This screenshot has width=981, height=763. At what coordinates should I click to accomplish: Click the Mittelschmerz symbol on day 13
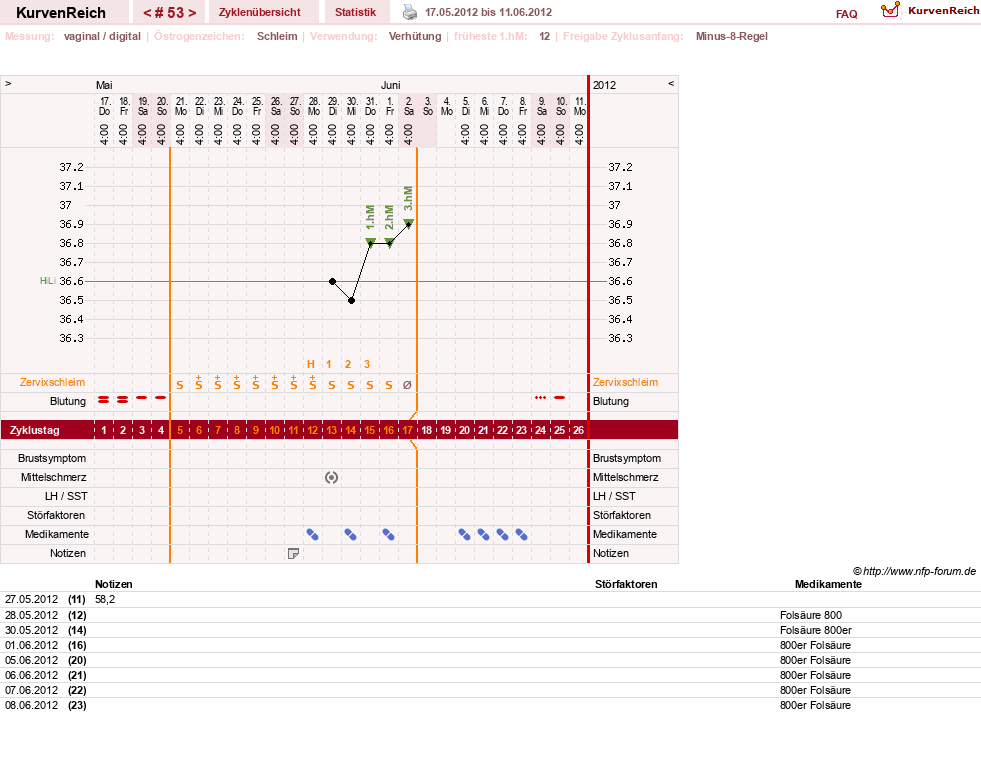pyautogui.click(x=332, y=478)
